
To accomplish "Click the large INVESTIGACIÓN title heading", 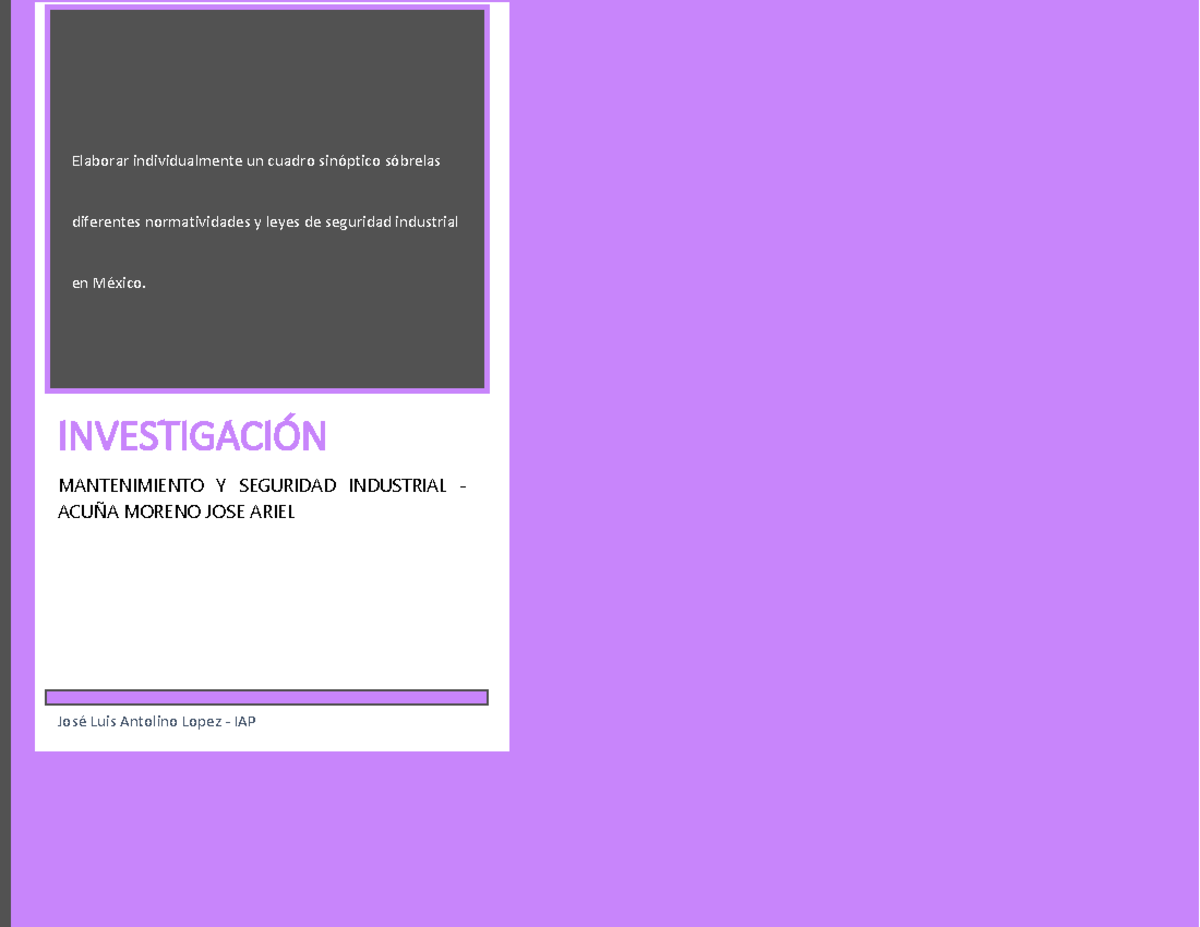I will 192,436.
